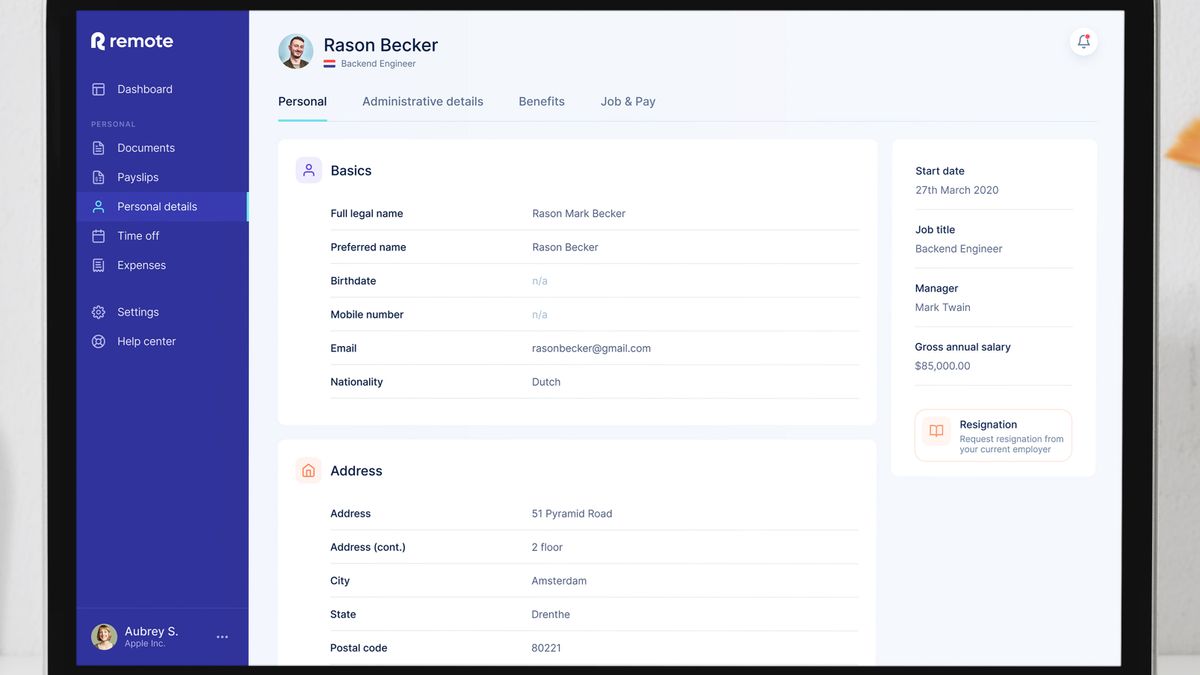The height and width of the screenshot is (675, 1200).
Task: Open Payslips via its sidebar icon
Action: tap(98, 176)
